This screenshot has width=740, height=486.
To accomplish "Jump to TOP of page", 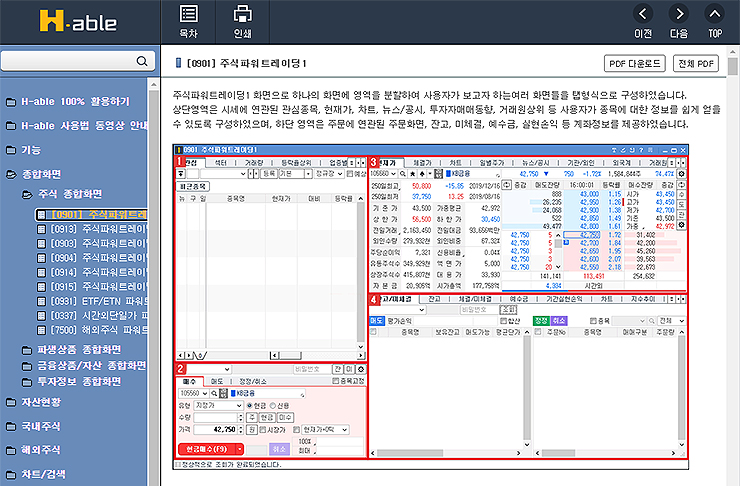I will click(715, 21).
